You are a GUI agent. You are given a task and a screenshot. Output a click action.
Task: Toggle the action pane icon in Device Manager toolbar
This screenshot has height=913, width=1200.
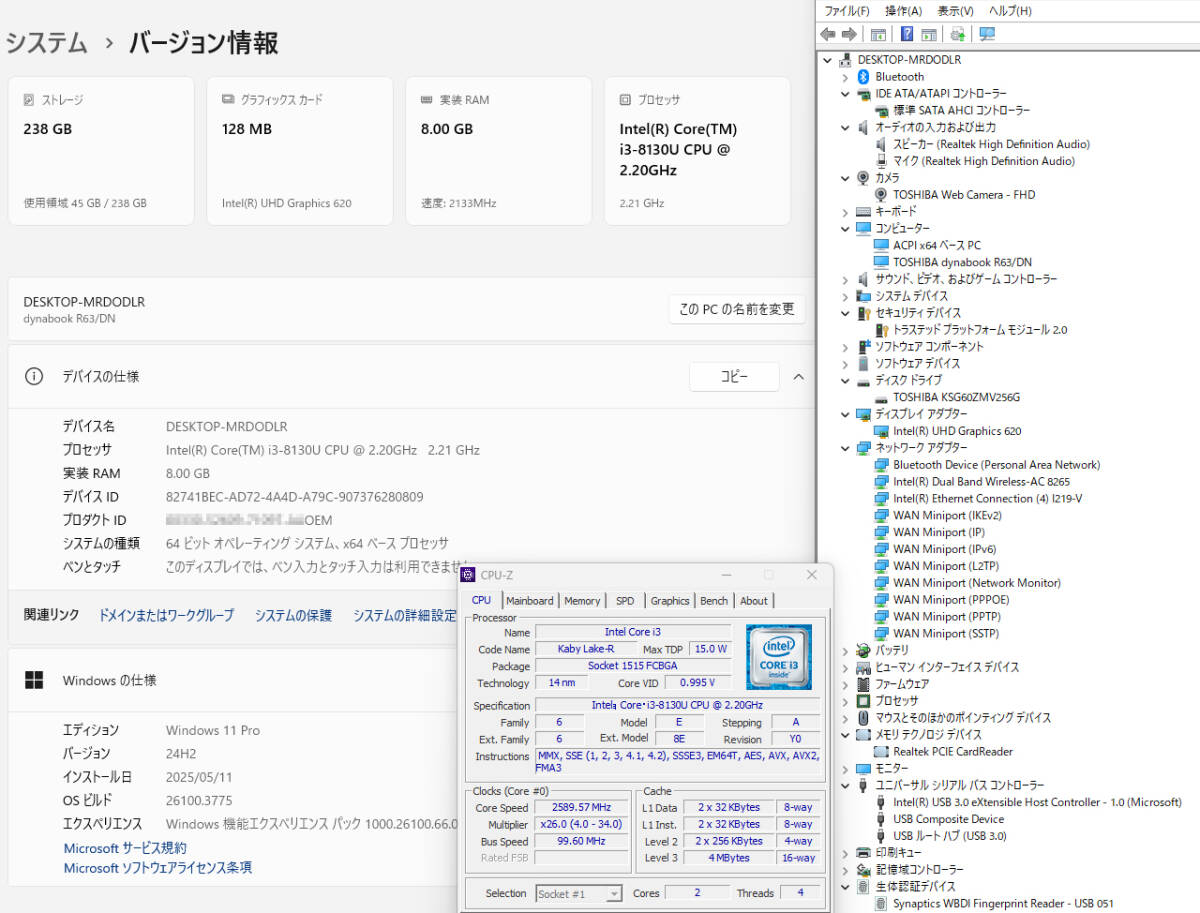(x=929, y=34)
